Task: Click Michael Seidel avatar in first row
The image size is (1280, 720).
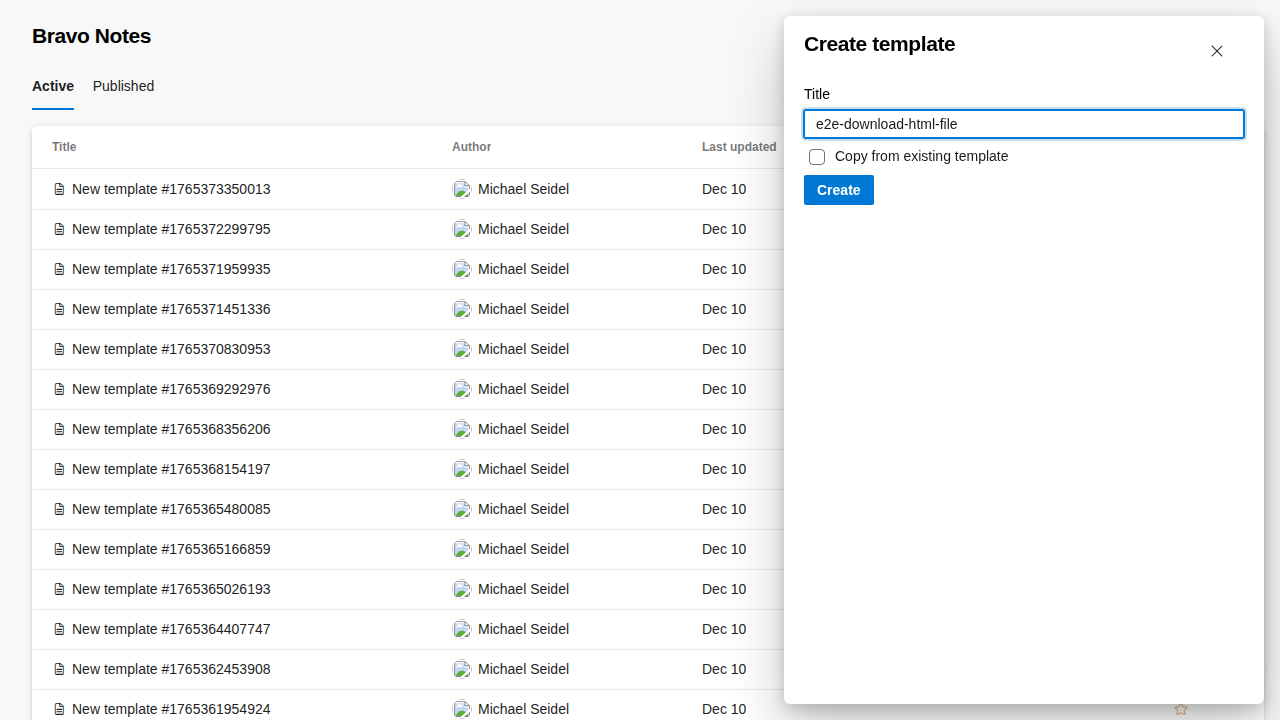Action: pyautogui.click(x=462, y=189)
